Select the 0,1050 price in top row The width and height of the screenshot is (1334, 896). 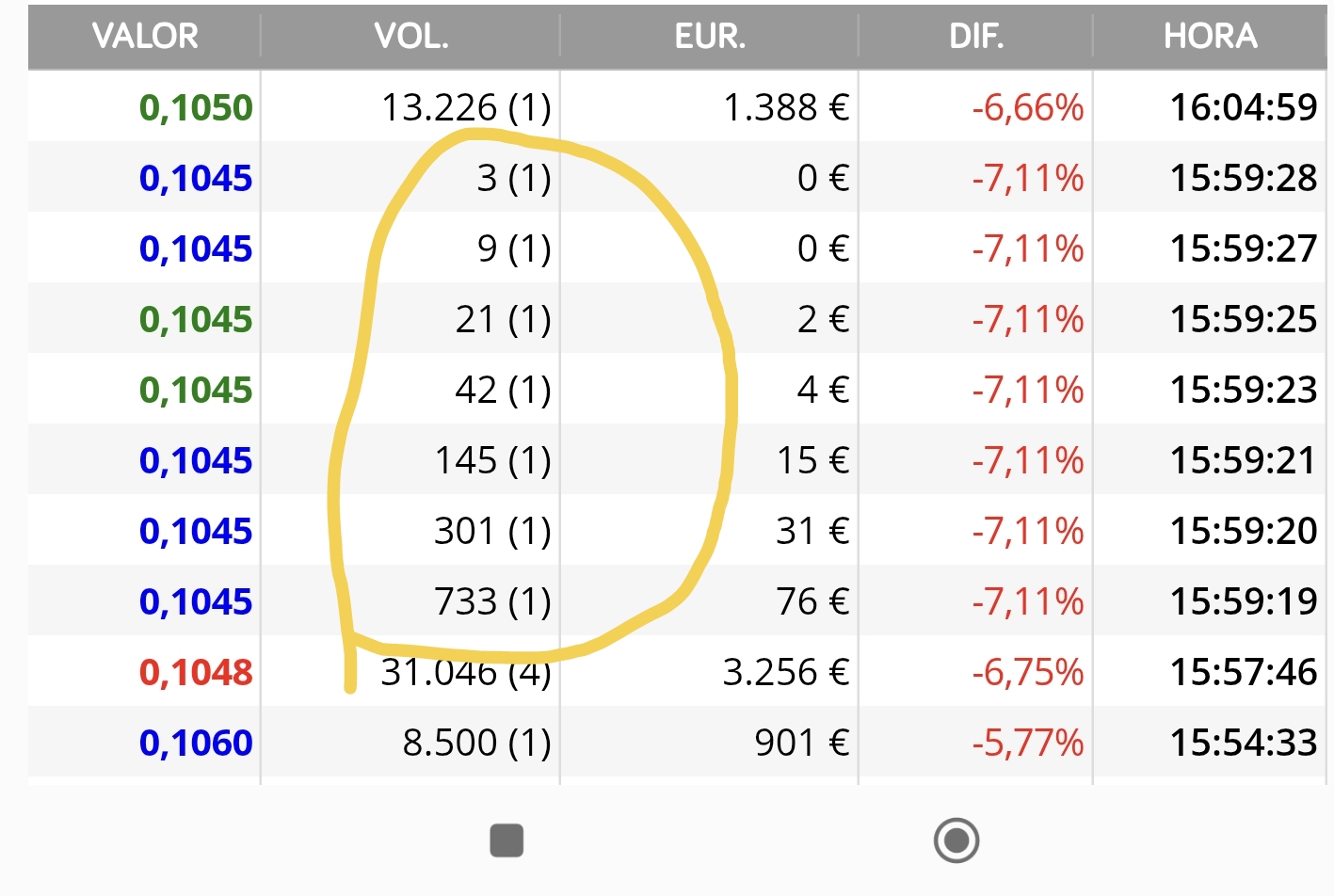pyautogui.click(x=196, y=108)
